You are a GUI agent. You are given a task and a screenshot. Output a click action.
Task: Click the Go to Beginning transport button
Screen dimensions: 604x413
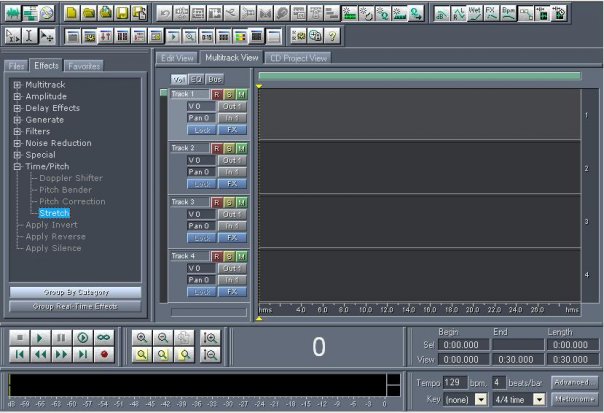[x=21, y=355]
